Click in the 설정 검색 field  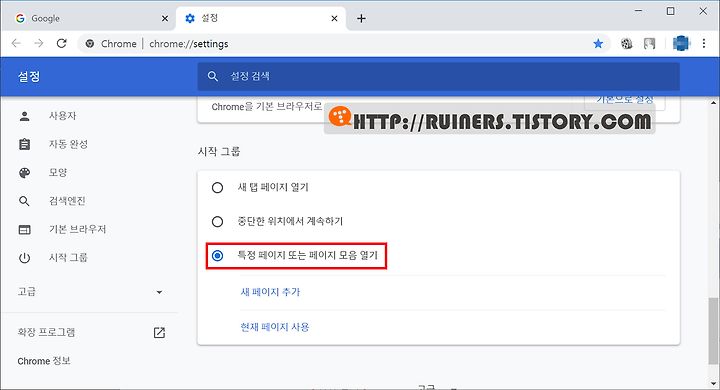click(x=439, y=76)
